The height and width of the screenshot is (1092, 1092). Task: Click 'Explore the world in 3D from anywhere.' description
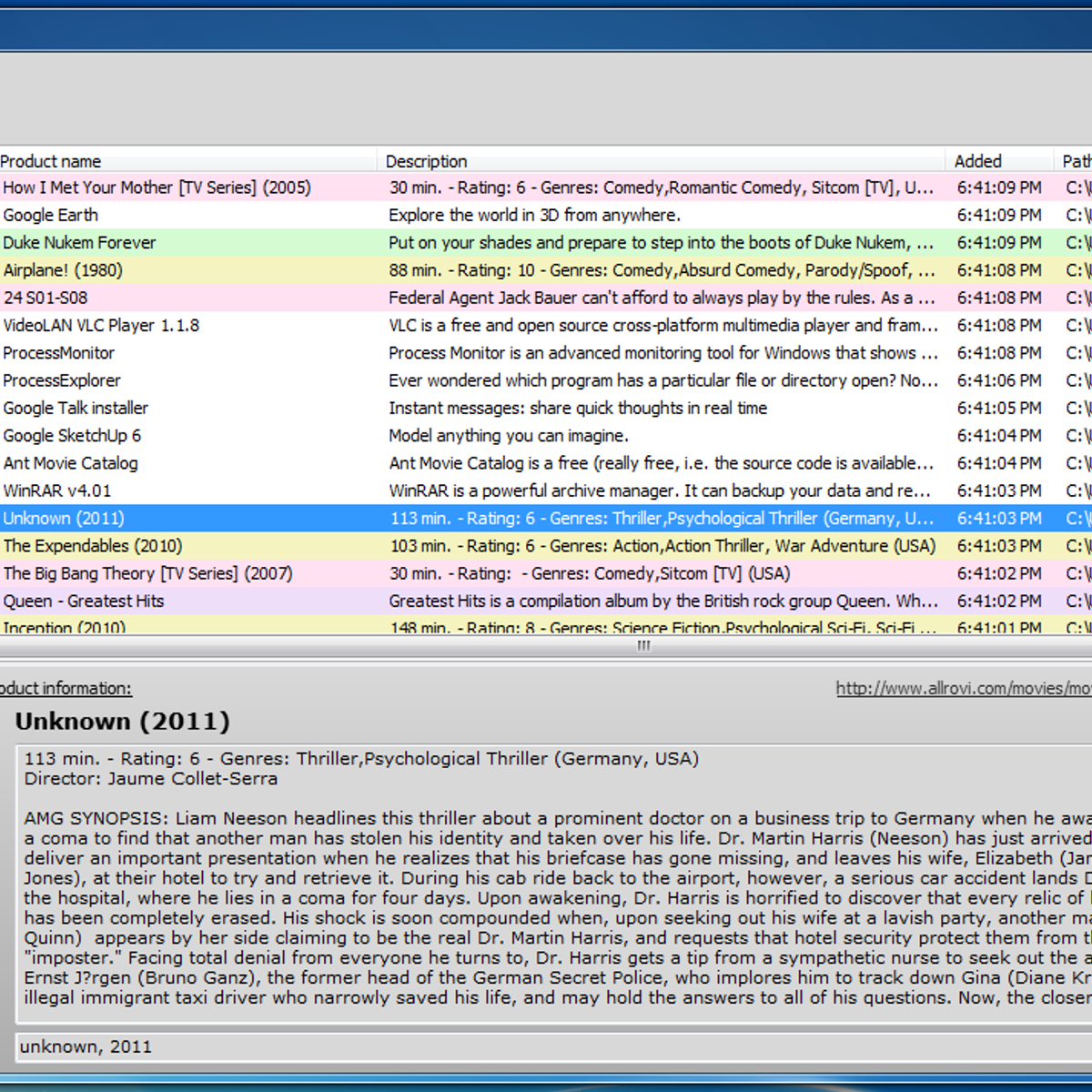534,215
